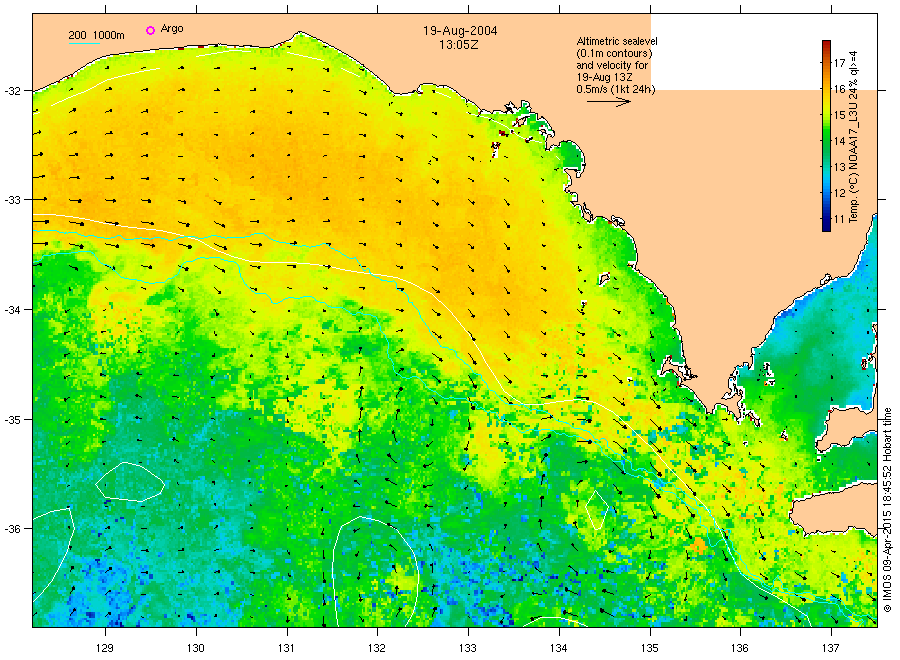Viewport: 900px width, 660px height.
Task: Click the "200 1000m" depth contour legend text
Action: coord(96,35)
